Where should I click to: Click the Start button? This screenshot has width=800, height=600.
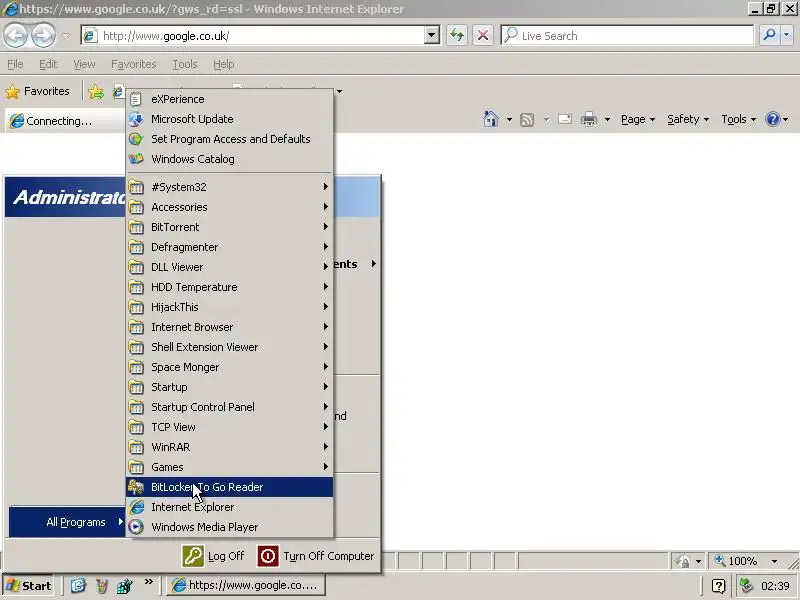click(x=29, y=586)
